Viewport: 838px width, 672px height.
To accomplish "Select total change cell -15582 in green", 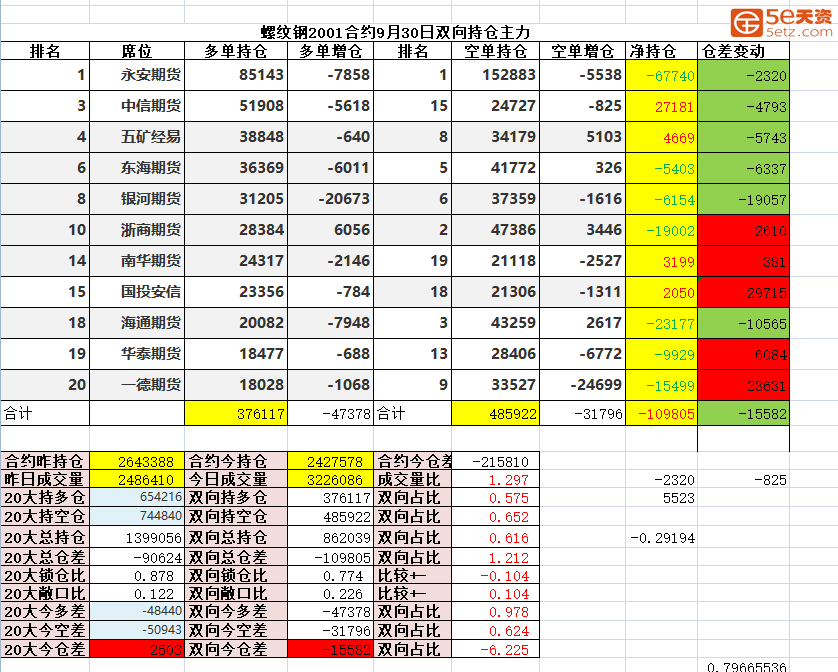I will (x=743, y=413).
